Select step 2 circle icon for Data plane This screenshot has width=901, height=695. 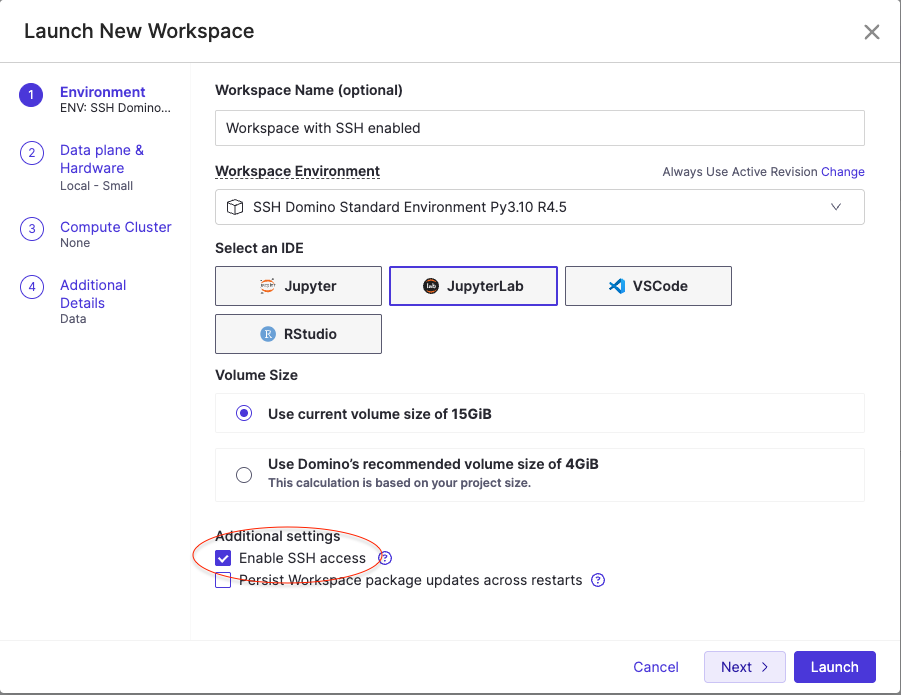coord(32,153)
